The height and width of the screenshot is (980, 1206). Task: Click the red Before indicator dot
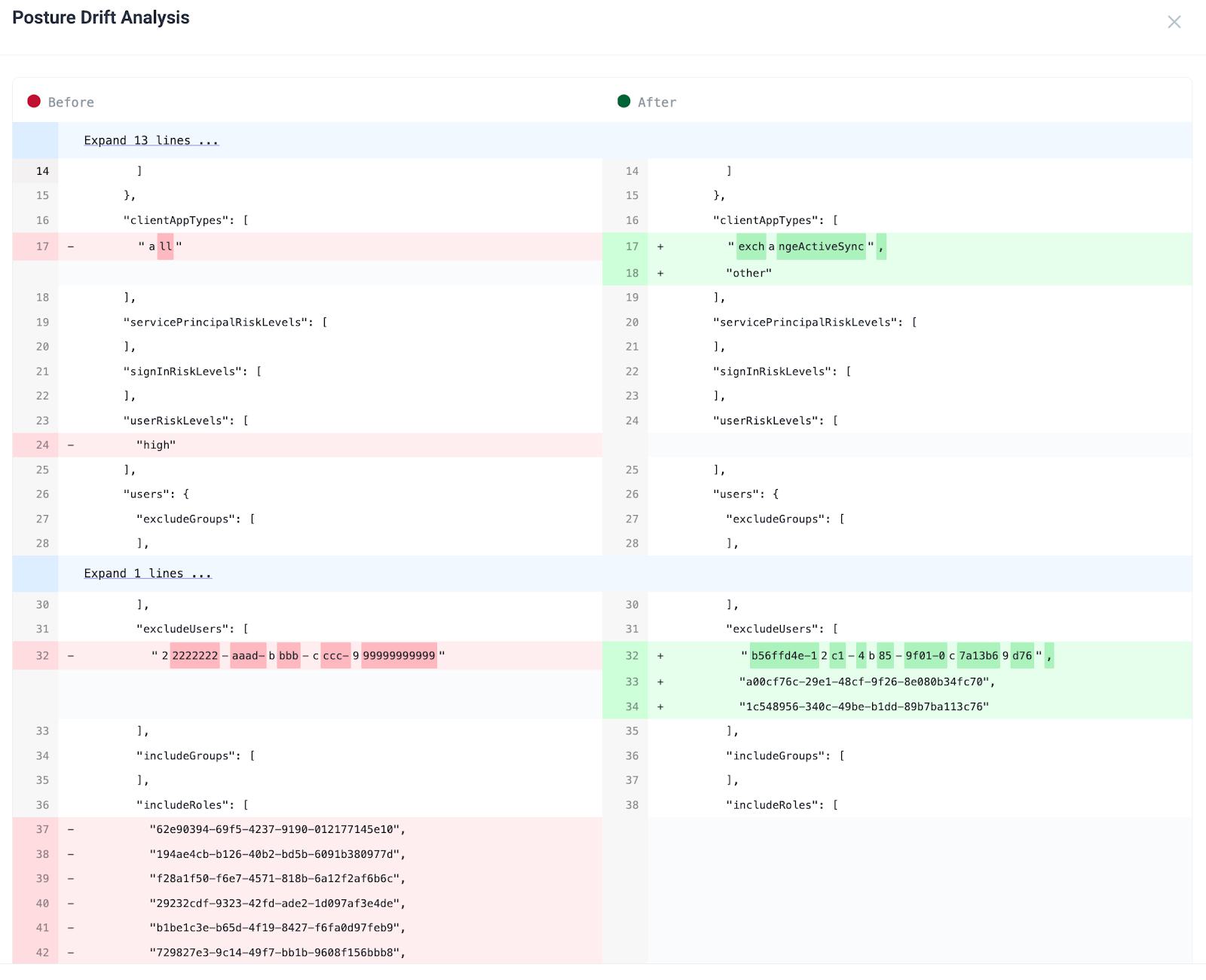[x=34, y=101]
